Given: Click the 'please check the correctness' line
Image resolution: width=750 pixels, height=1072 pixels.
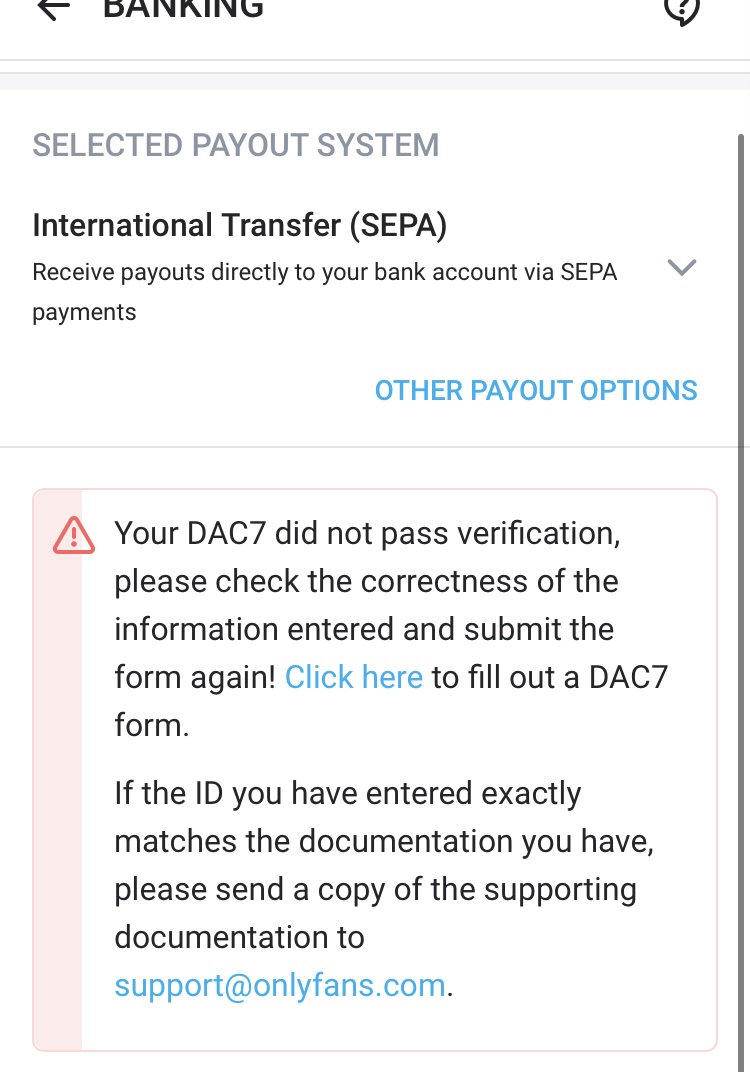Looking at the screenshot, I should pos(366,581).
